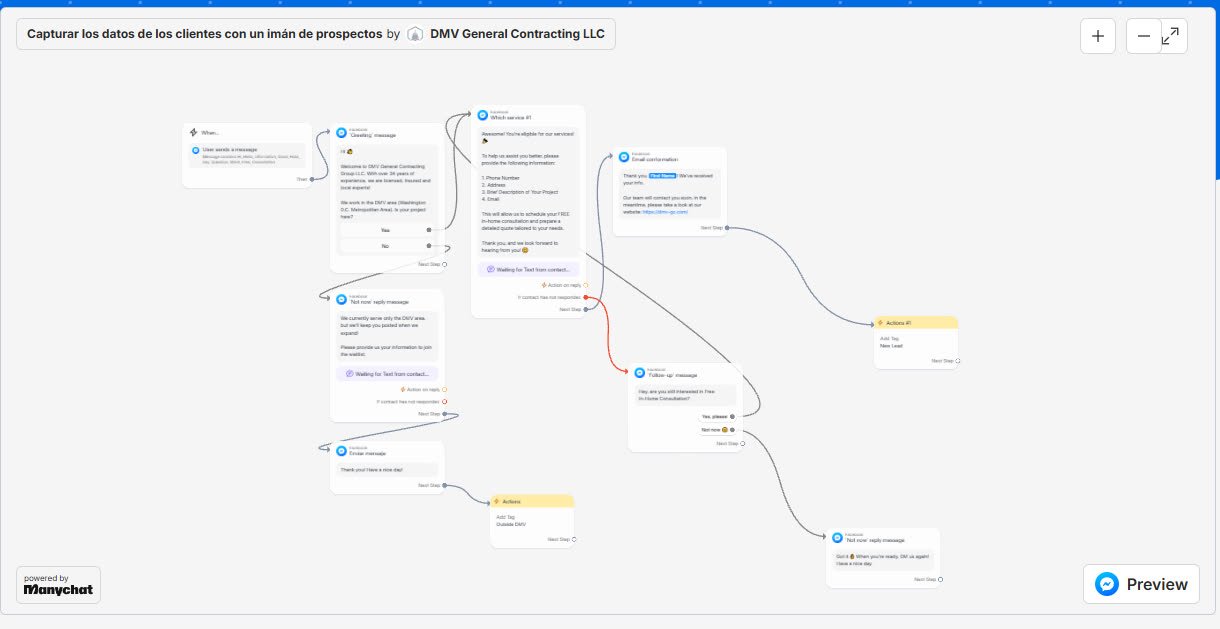
Task: Click the Next Step connector of Greeting message
Action: click(x=444, y=265)
